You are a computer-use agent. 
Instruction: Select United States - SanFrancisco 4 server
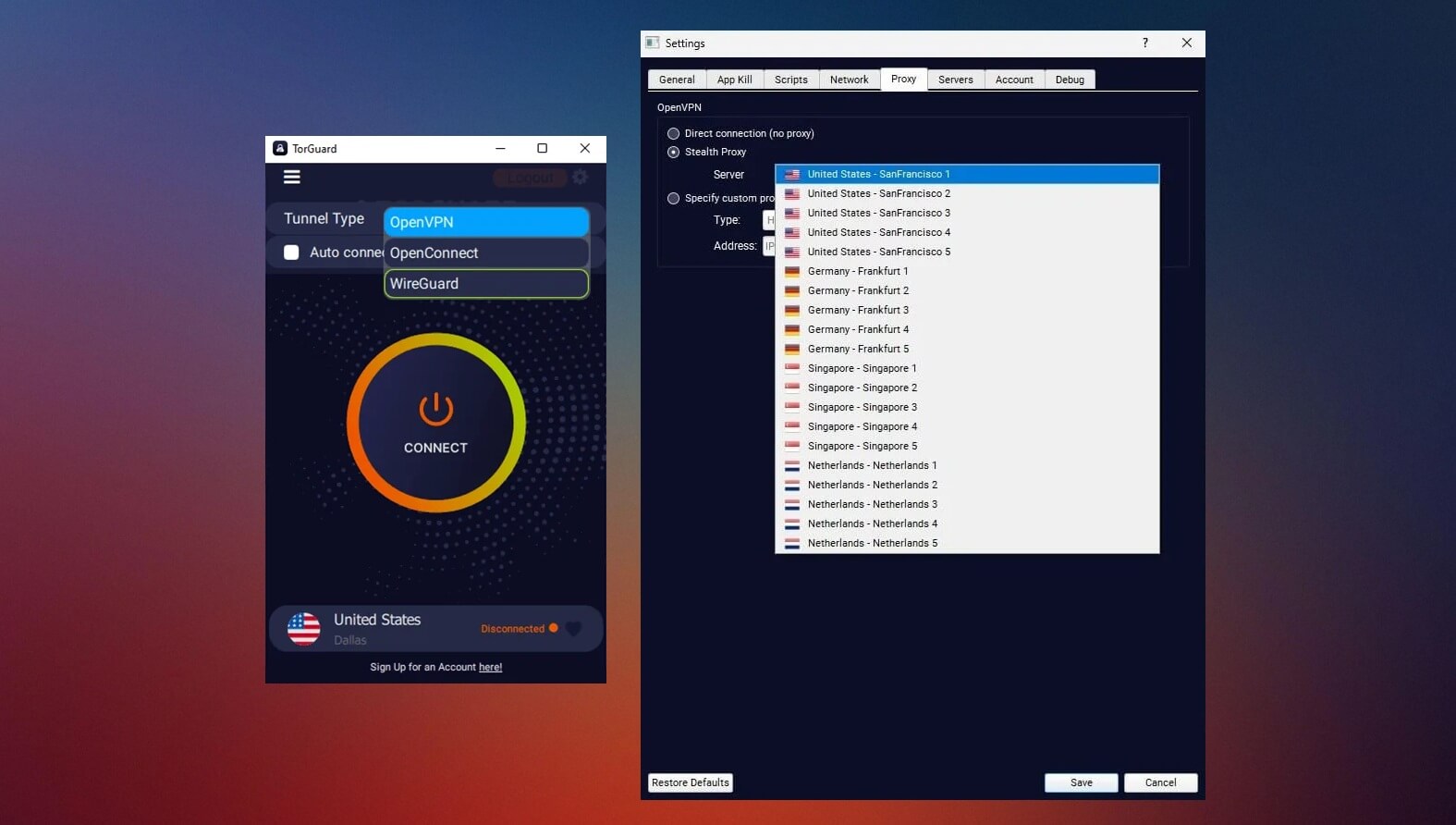[x=967, y=232]
